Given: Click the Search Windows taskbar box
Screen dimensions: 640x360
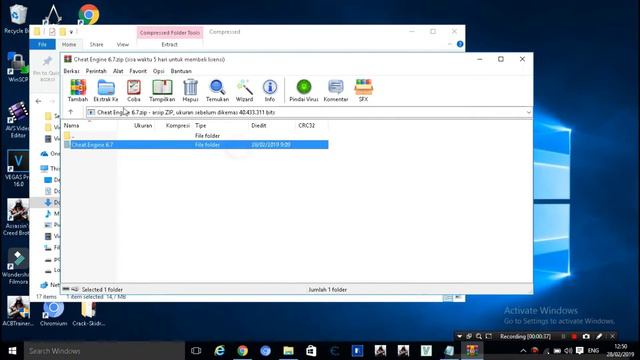Looking at the screenshot, I should 104,351.
